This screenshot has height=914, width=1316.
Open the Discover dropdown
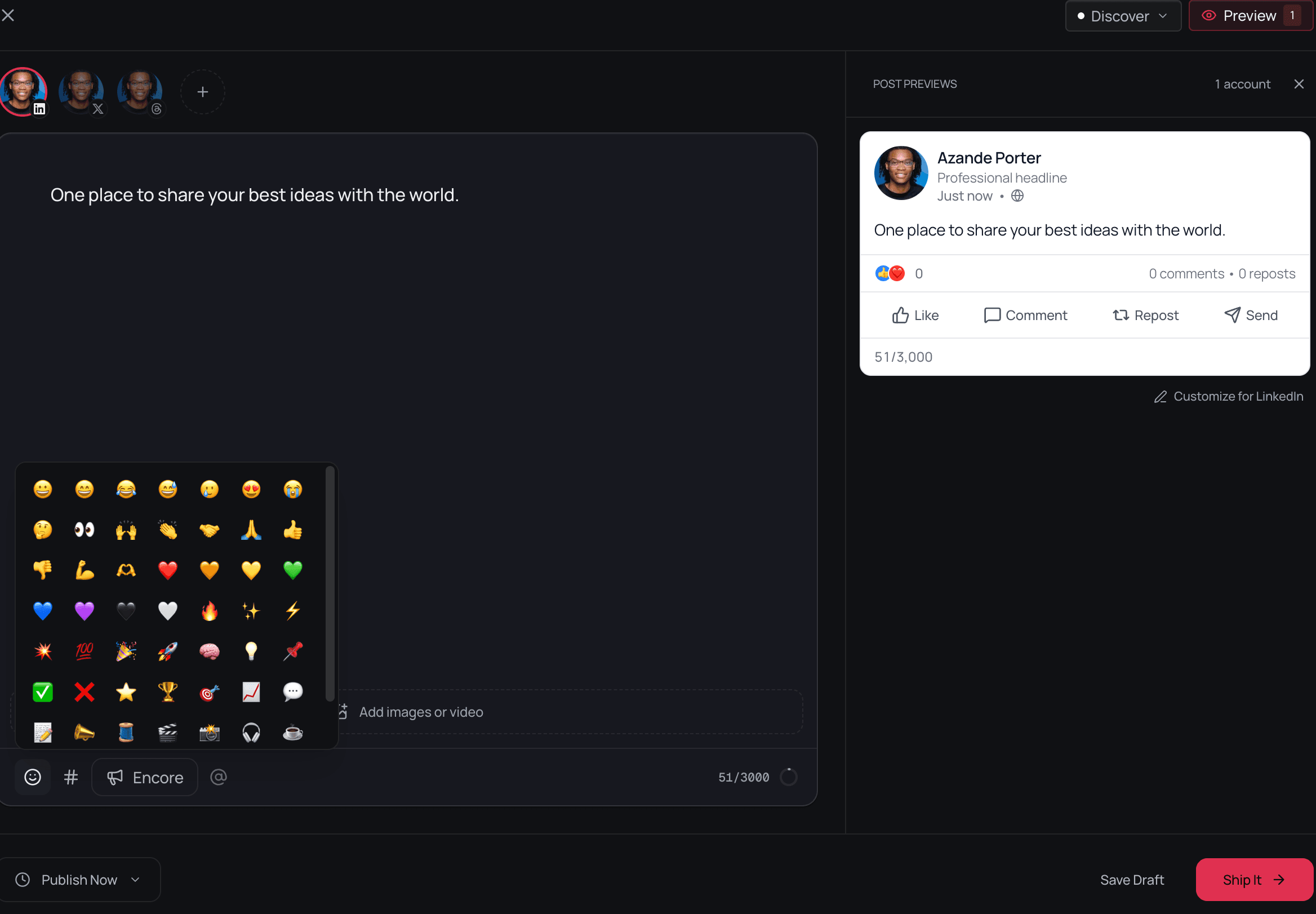tap(1123, 15)
